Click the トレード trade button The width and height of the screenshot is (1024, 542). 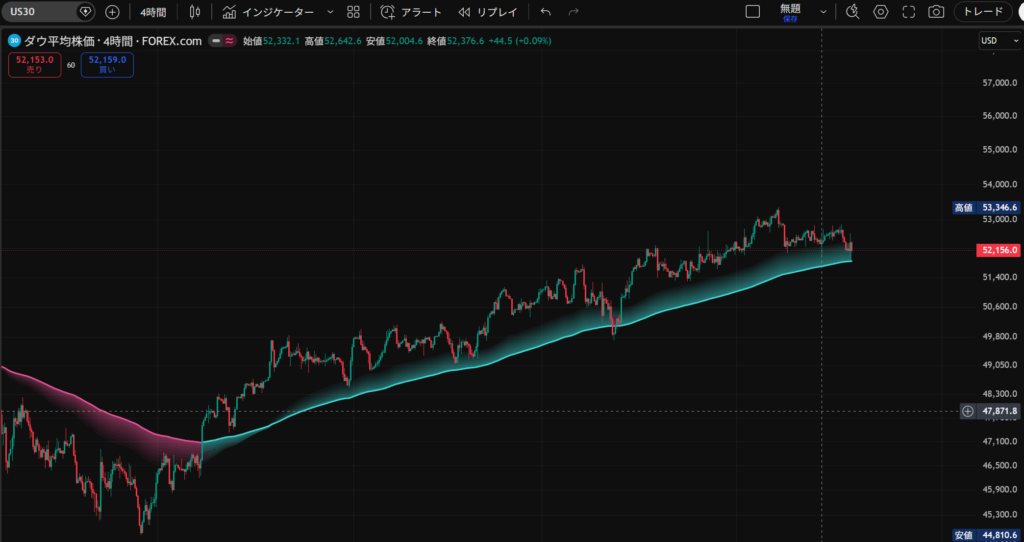983,12
